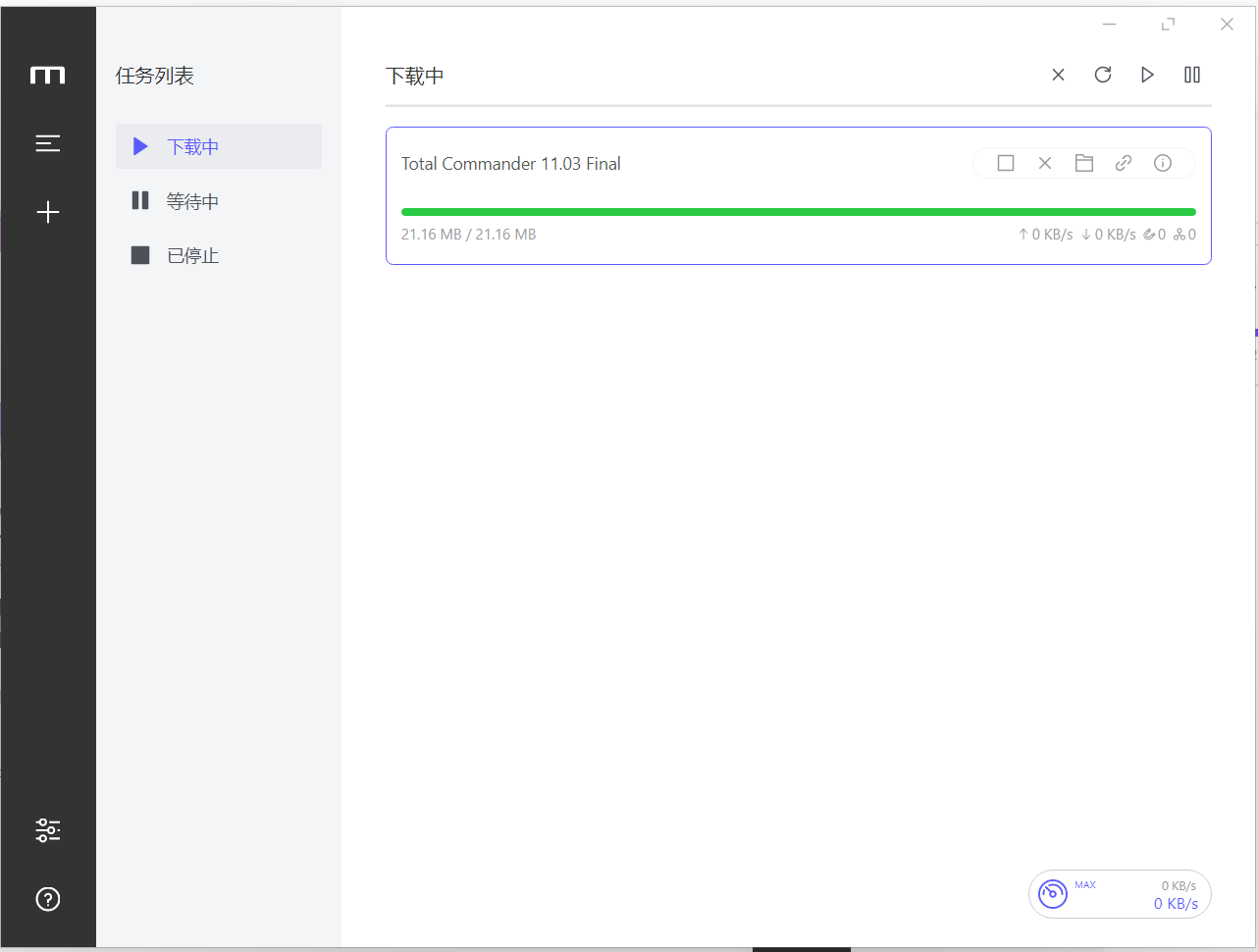Image resolution: width=1258 pixels, height=952 pixels.
Task: Click the 下载中 page heading
Action: click(x=415, y=76)
